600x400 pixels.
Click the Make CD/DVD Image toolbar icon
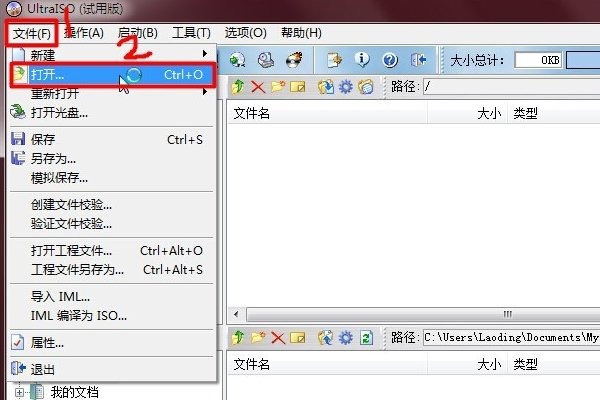pos(237,60)
